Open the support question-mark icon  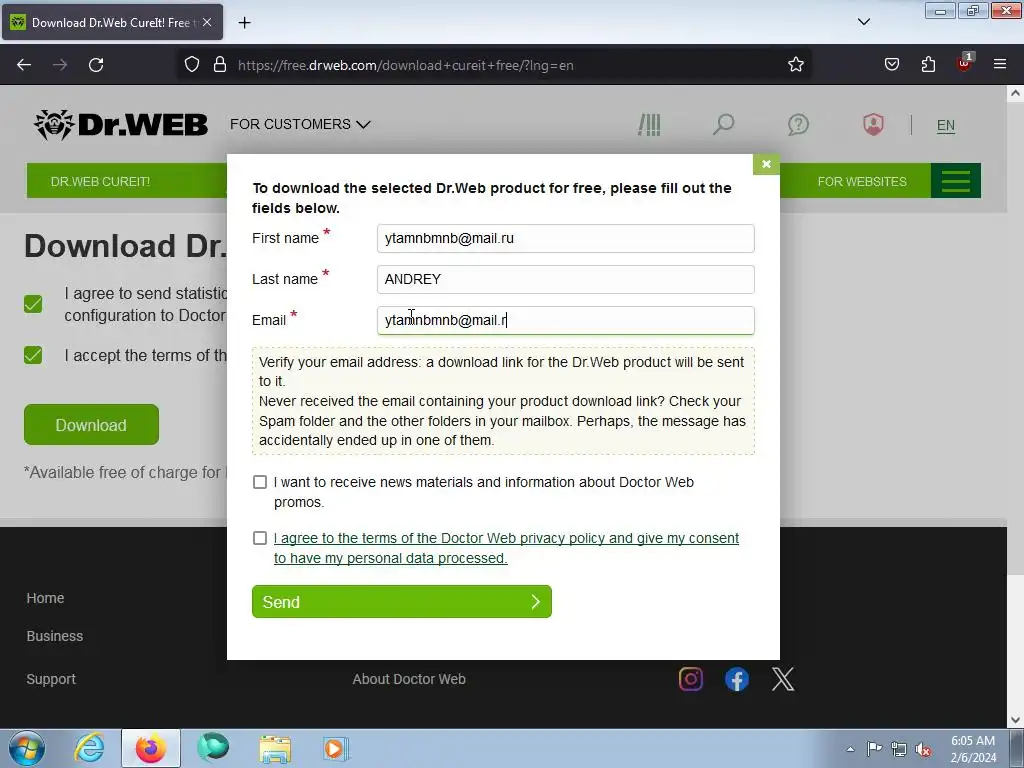pos(798,124)
